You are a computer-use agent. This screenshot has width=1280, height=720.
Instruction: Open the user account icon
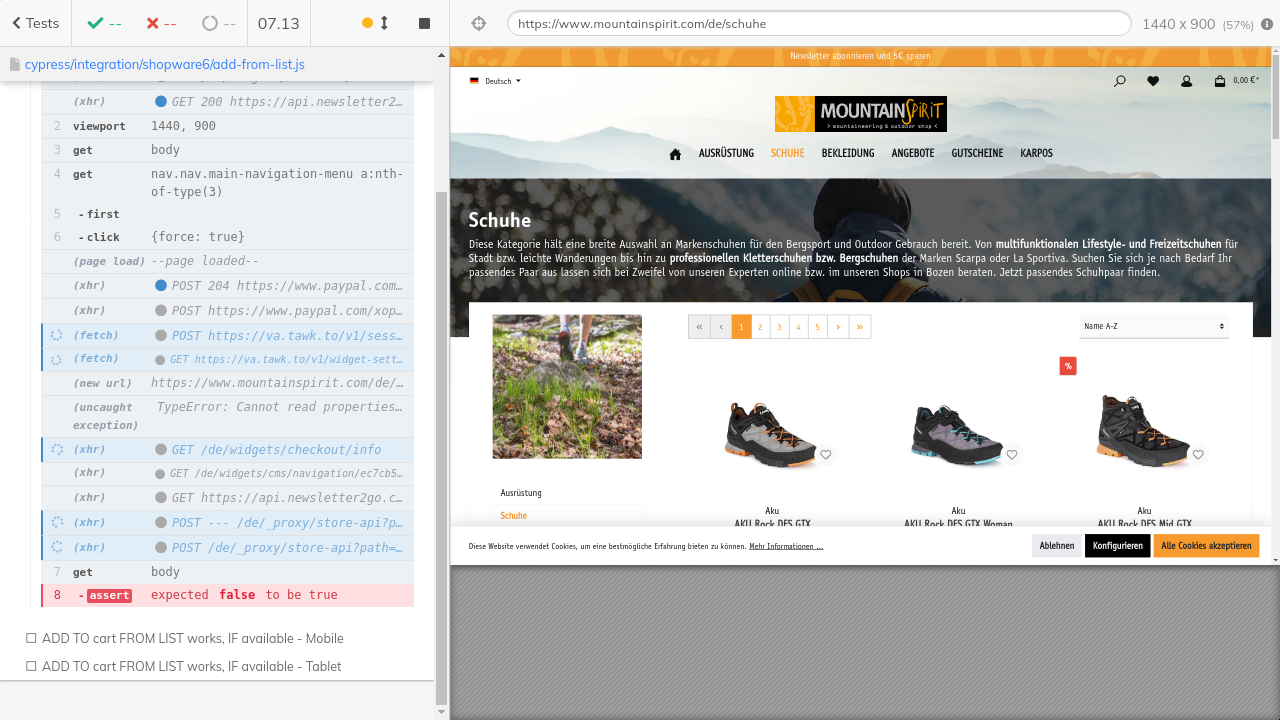(1186, 82)
